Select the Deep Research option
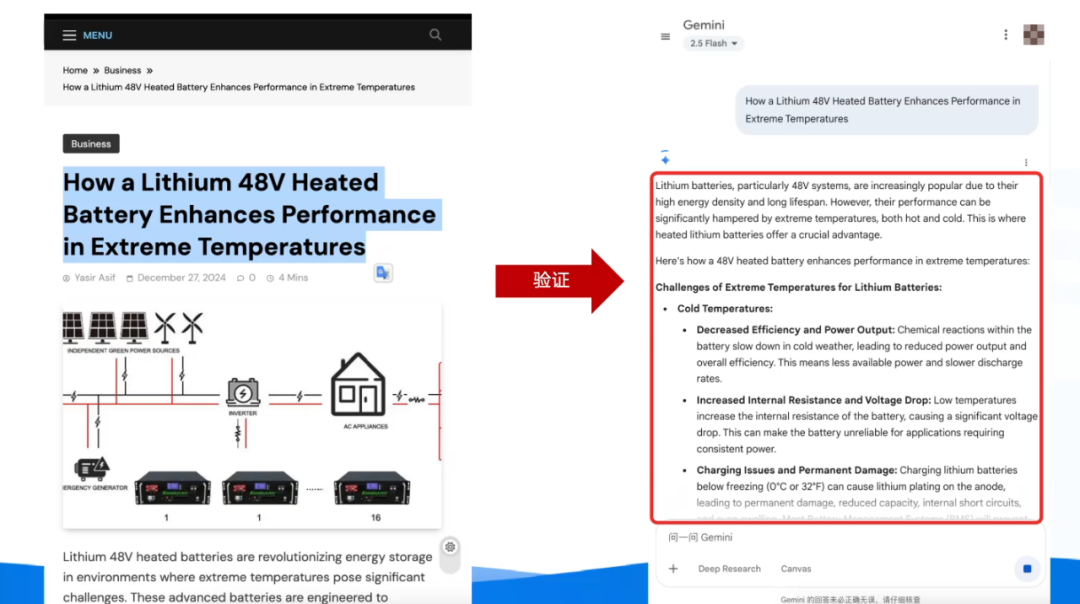The width and height of the screenshot is (1080, 604). click(729, 569)
